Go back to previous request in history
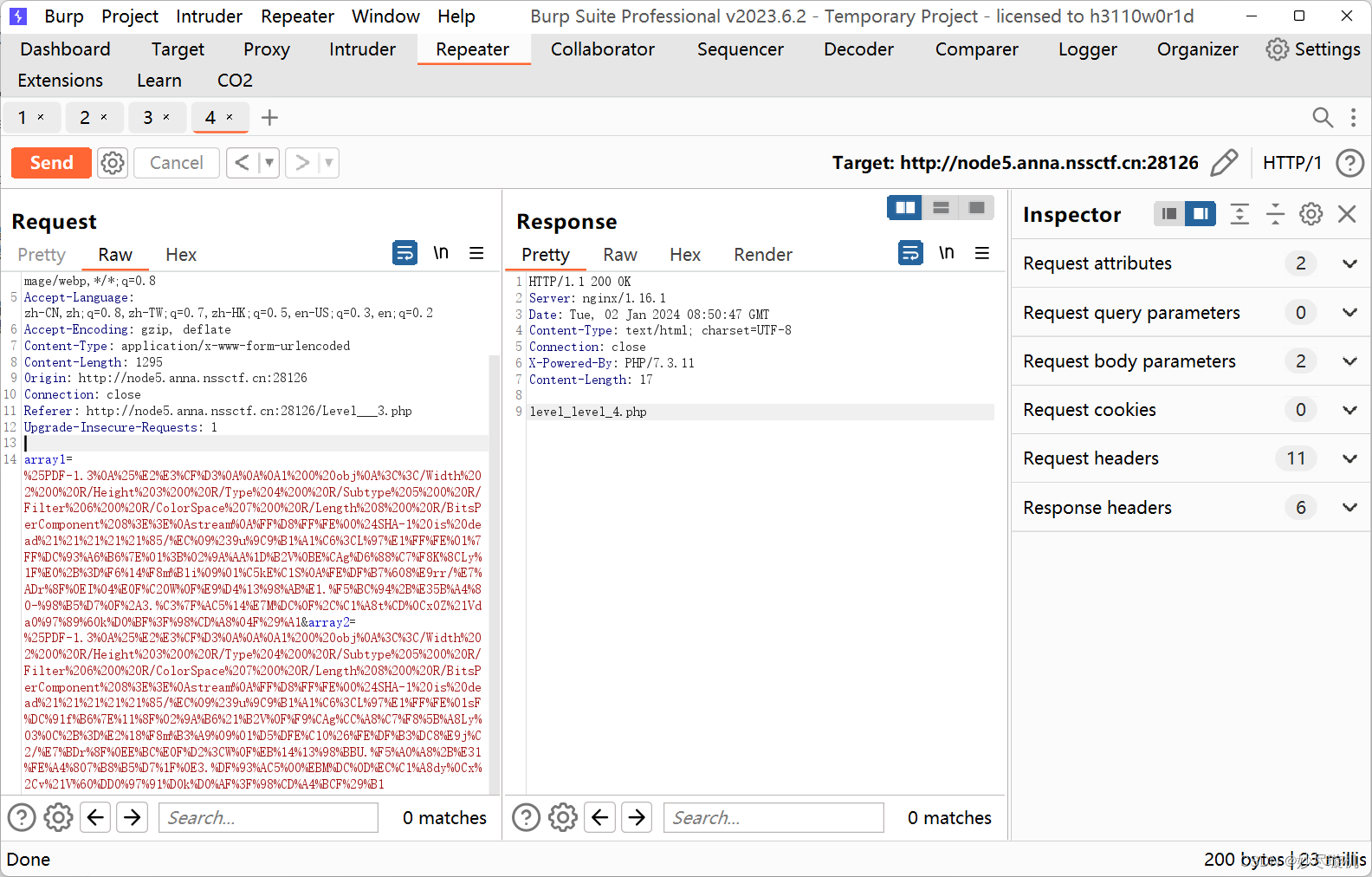 (243, 163)
